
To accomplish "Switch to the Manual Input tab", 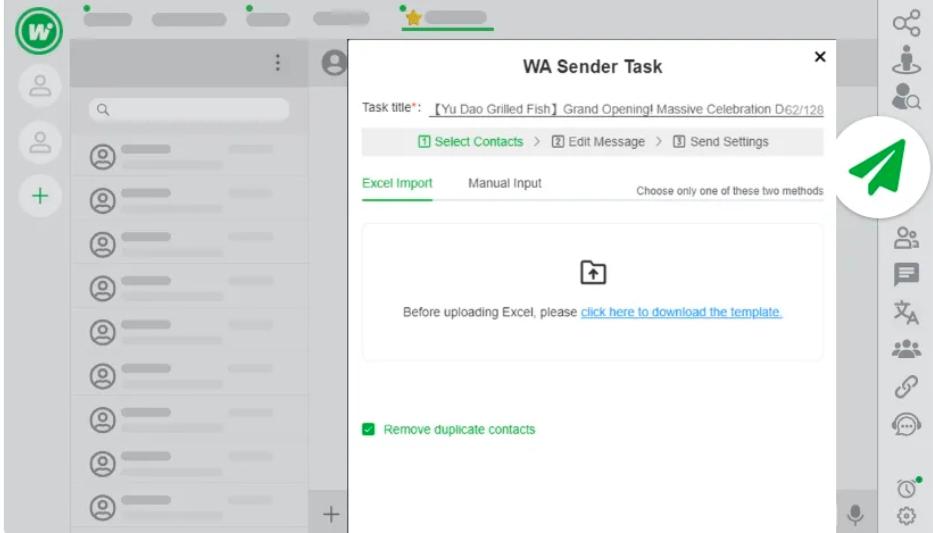I will pyautogui.click(x=504, y=184).
